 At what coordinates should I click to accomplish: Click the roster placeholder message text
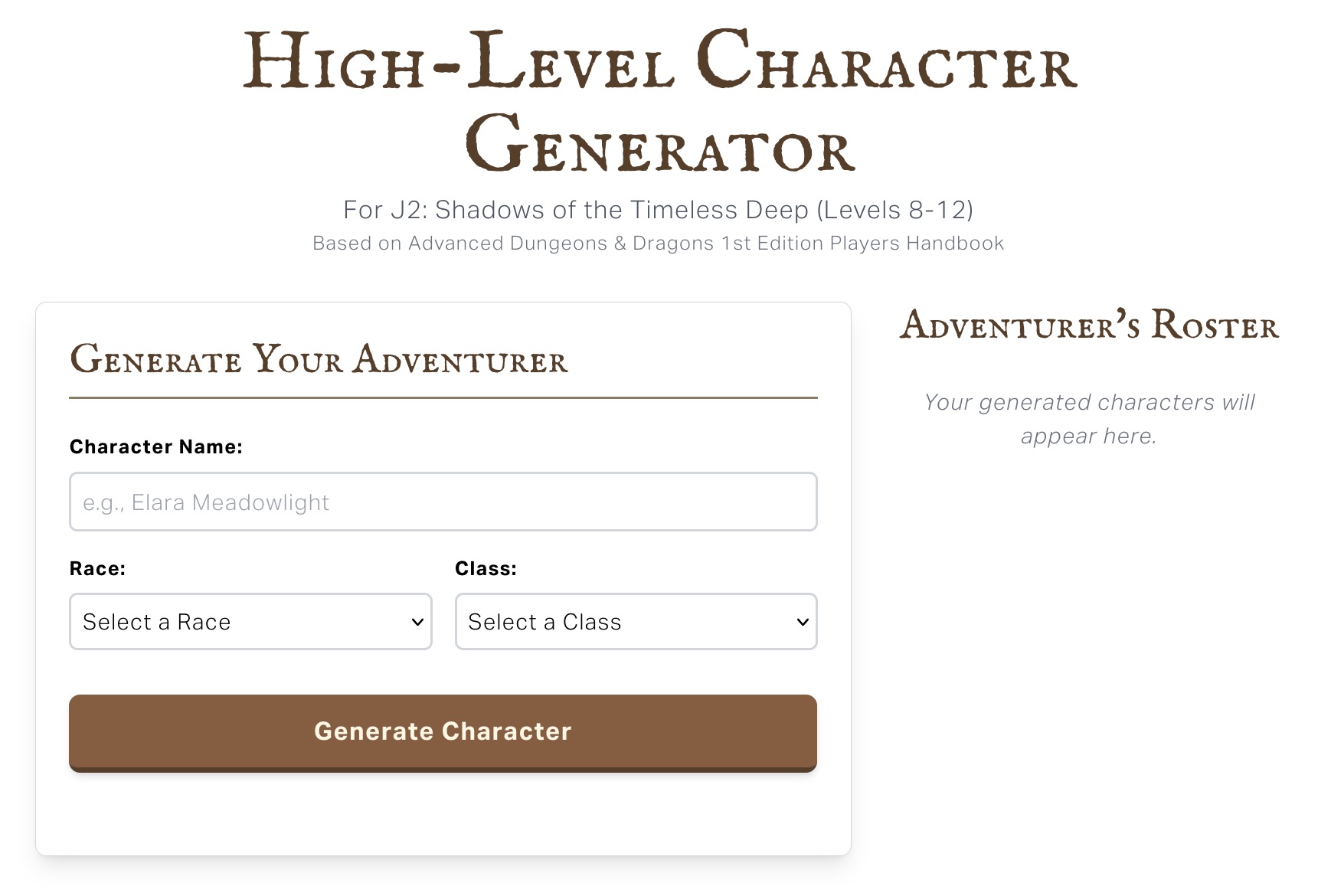(x=1090, y=418)
